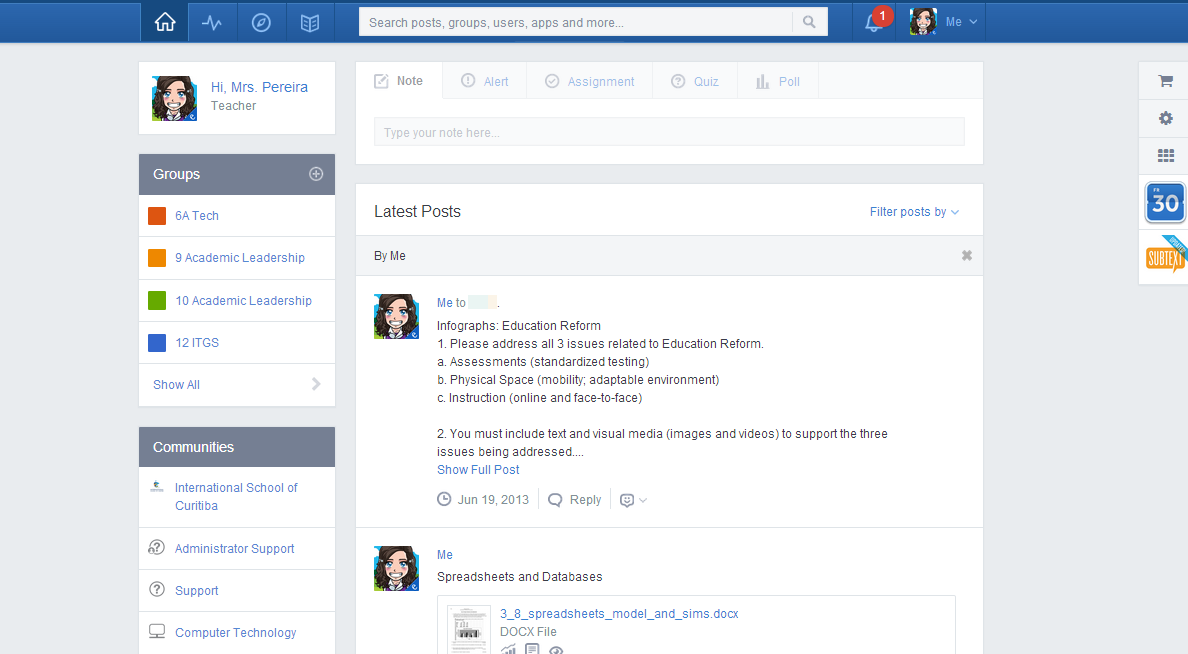Switch to the Assignment tab
The image size is (1188, 654).
pyautogui.click(x=589, y=82)
